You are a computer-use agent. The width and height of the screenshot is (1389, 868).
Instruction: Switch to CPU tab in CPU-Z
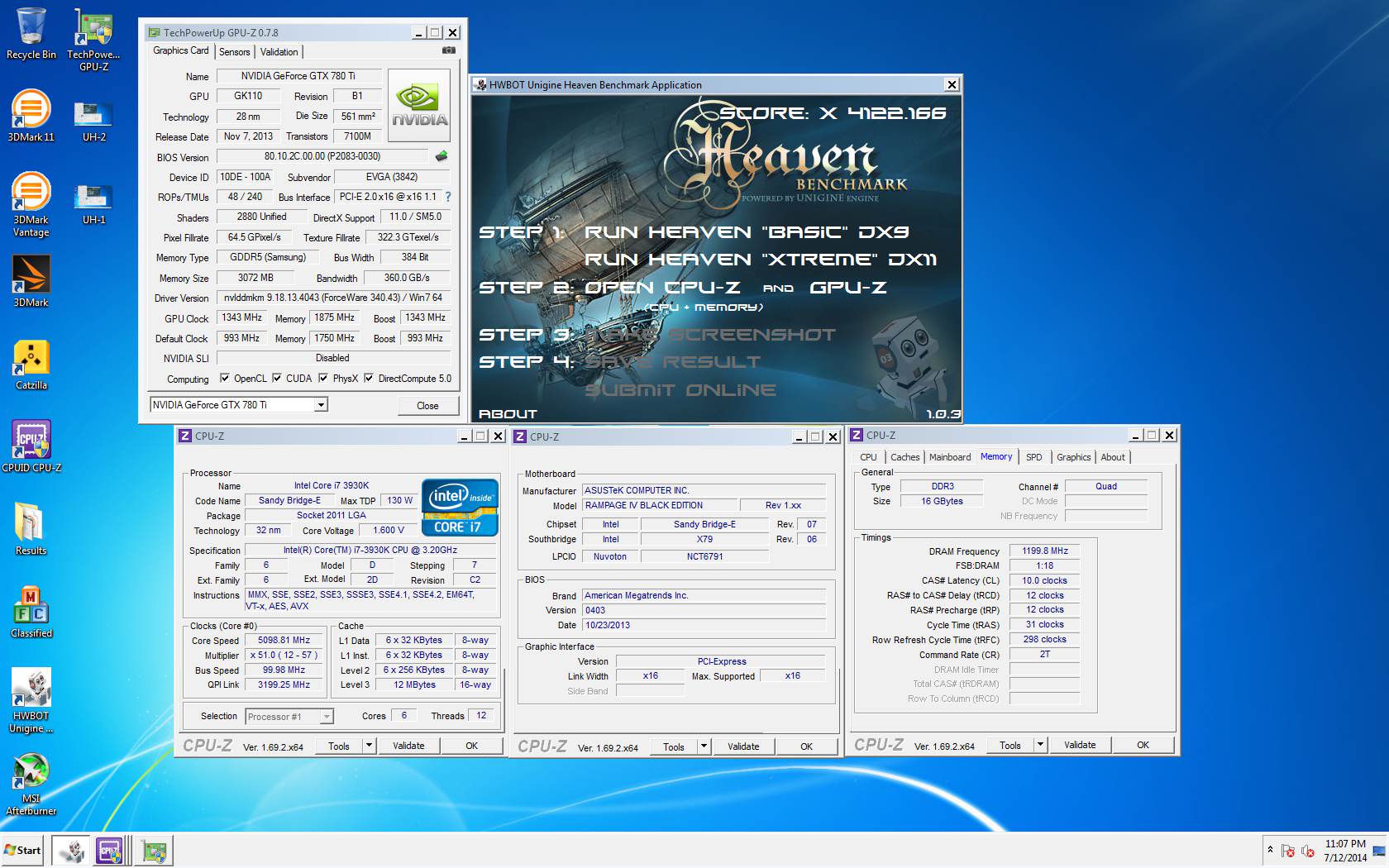point(868,457)
